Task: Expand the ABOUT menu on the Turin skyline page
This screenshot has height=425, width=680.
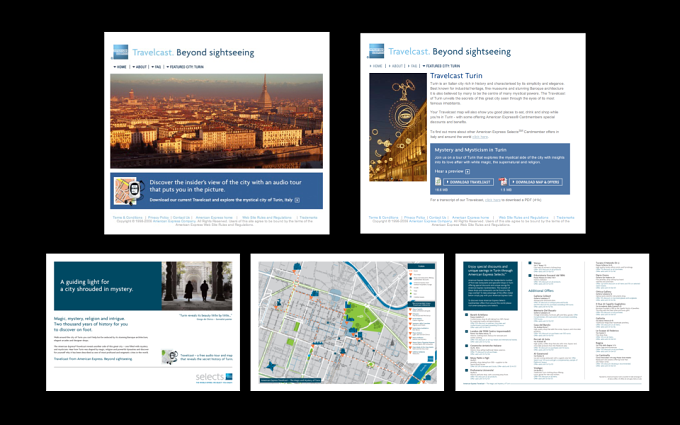Action: pos(140,67)
